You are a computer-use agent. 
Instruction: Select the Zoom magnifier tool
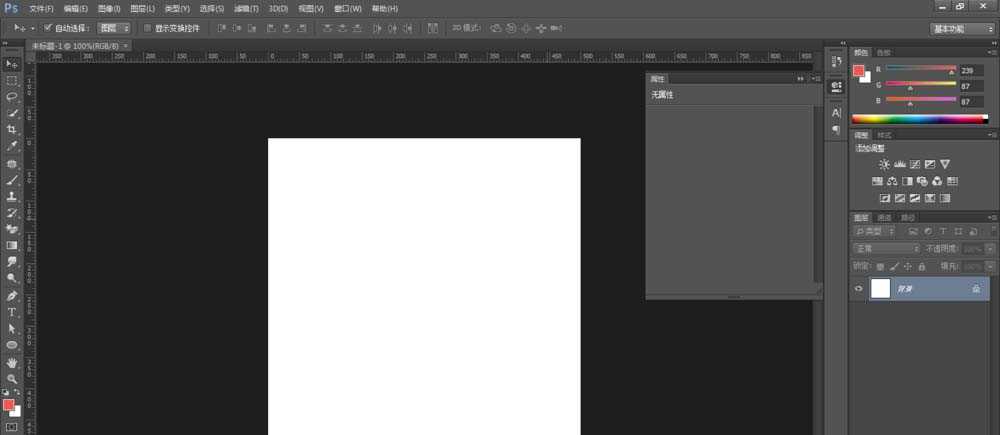pos(12,378)
